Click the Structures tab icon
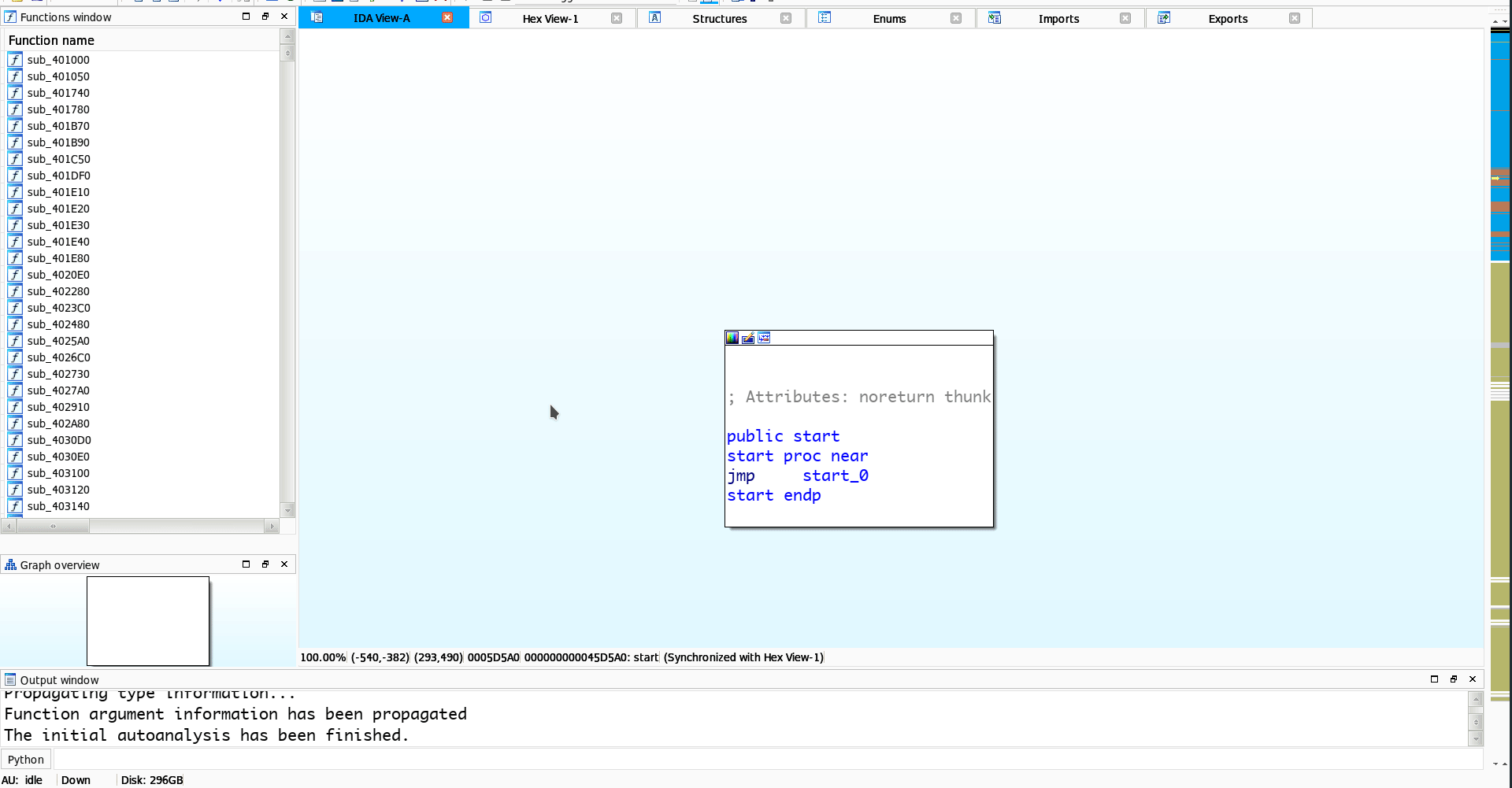This screenshot has width=1512, height=788. pyautogui.click(x=655, y=18)
